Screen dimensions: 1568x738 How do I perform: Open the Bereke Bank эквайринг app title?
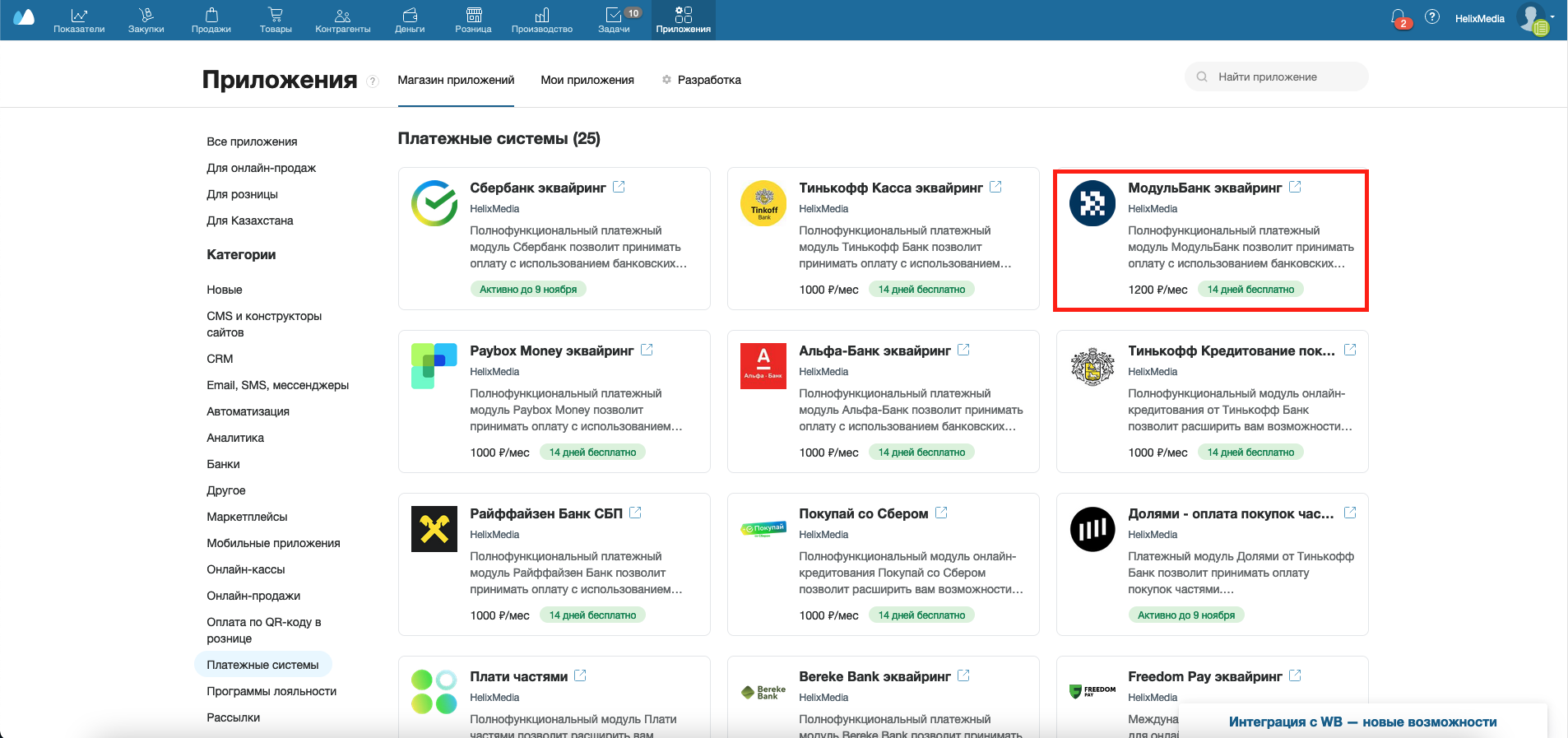[x=874, y=676]
